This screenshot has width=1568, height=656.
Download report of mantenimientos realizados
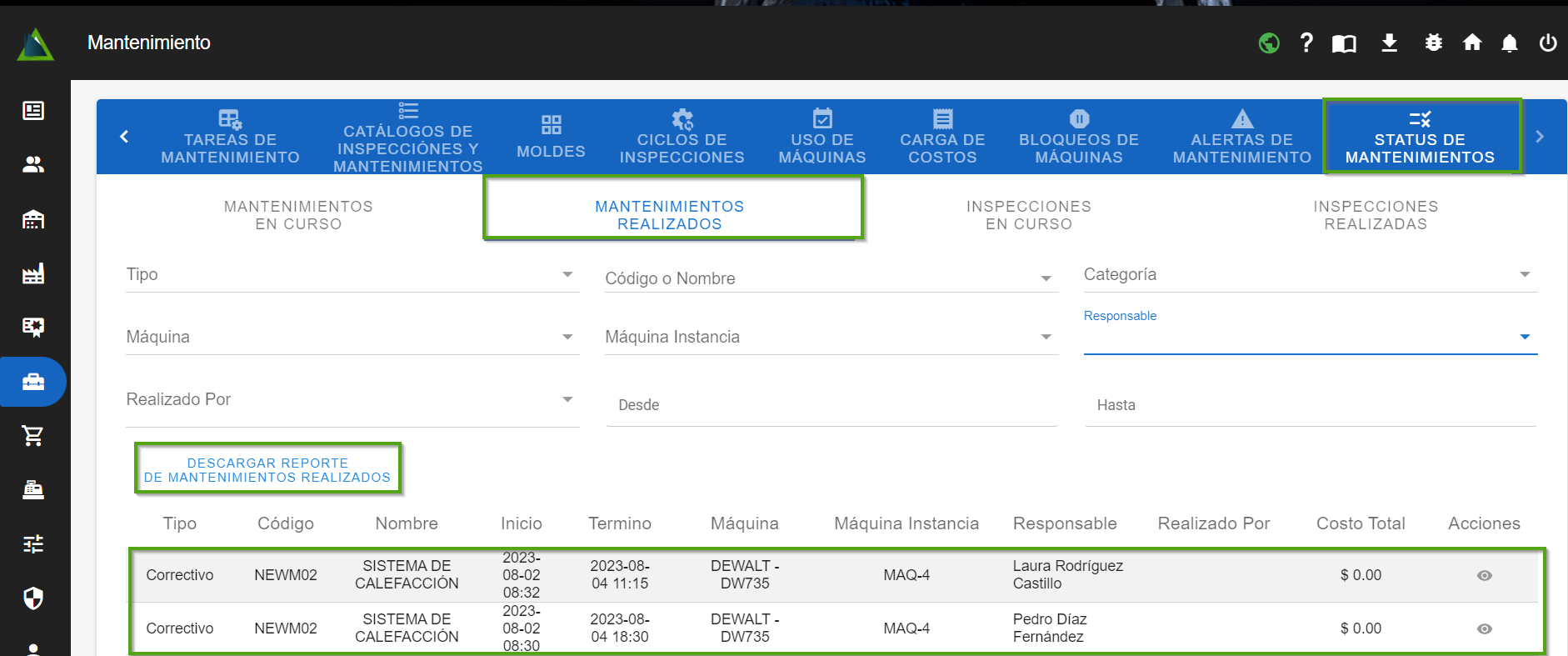267,470
